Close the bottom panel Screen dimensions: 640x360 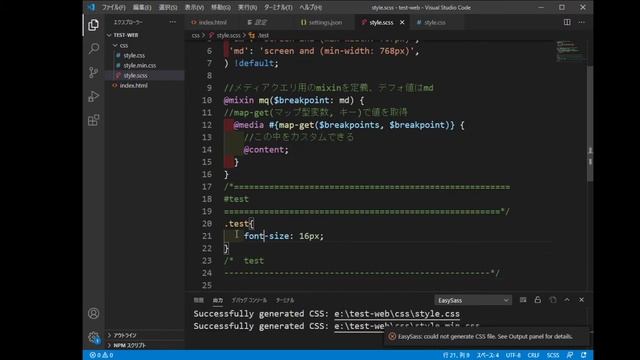582,300
